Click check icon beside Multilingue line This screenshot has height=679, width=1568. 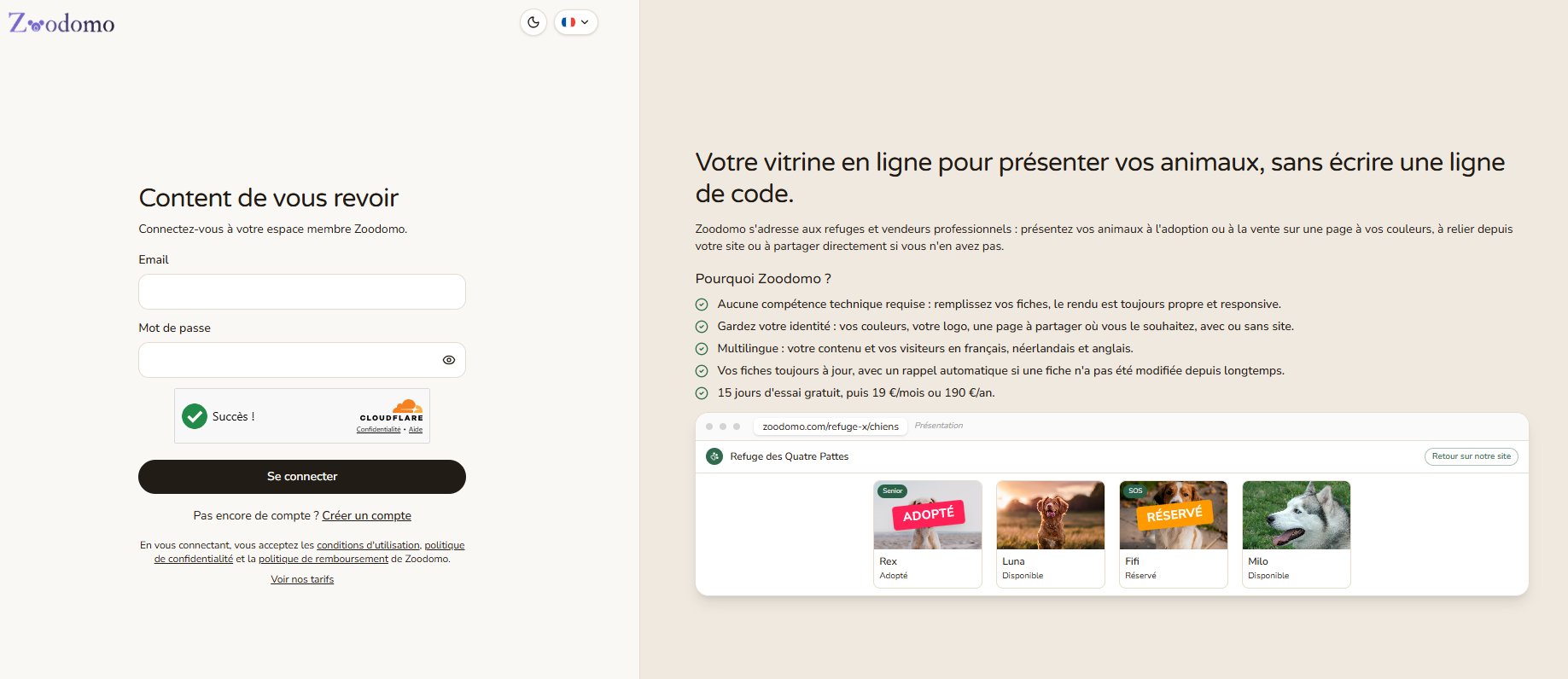click(x=702, y=349)
